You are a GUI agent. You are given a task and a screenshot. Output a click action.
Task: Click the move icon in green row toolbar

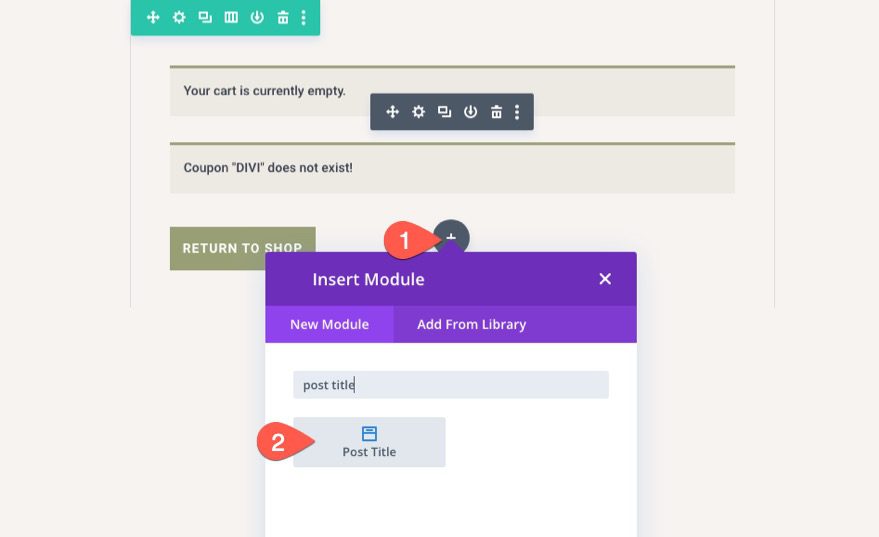153,17
